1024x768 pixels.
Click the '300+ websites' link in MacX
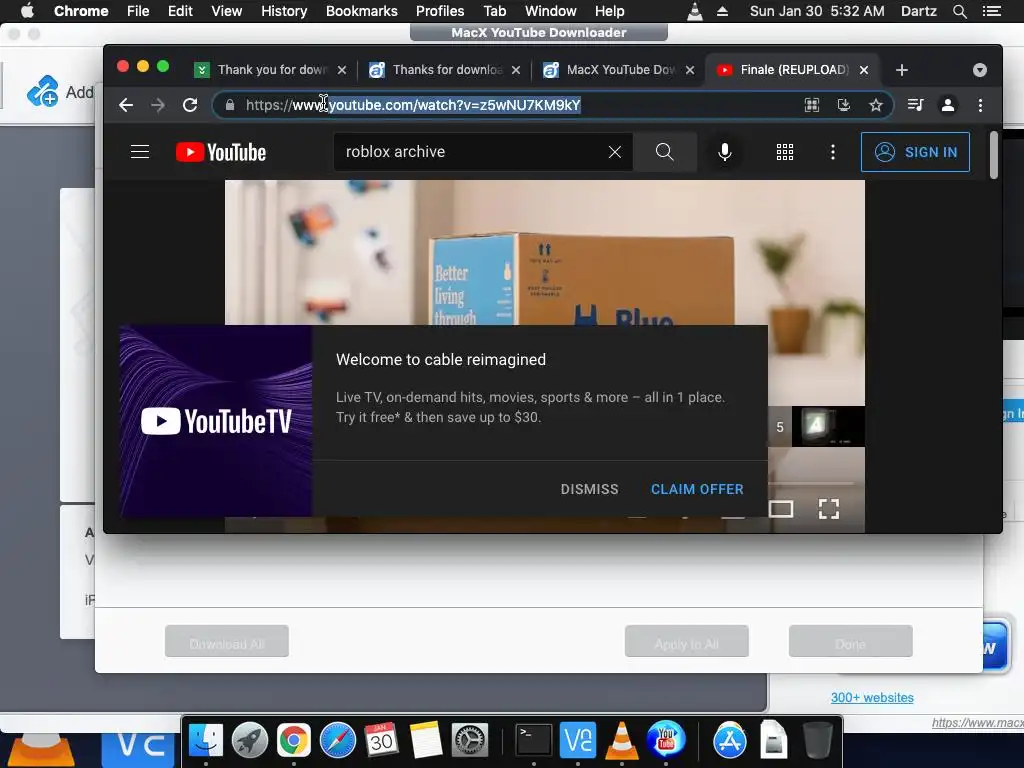(x=872, y=697)
